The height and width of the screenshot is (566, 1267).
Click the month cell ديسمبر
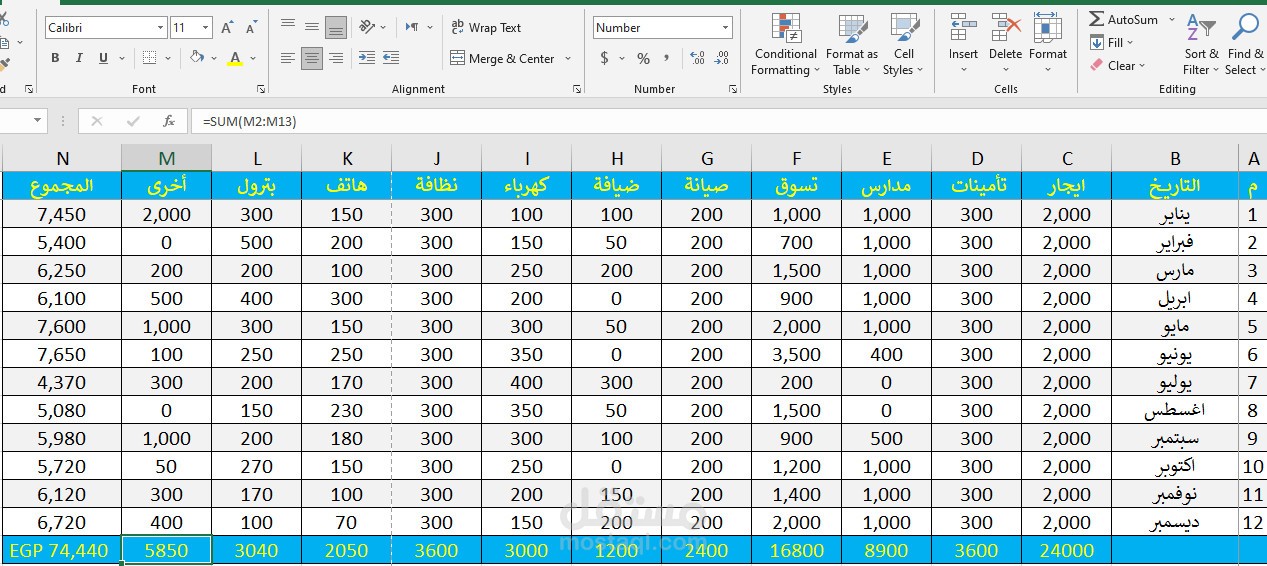1175,522
